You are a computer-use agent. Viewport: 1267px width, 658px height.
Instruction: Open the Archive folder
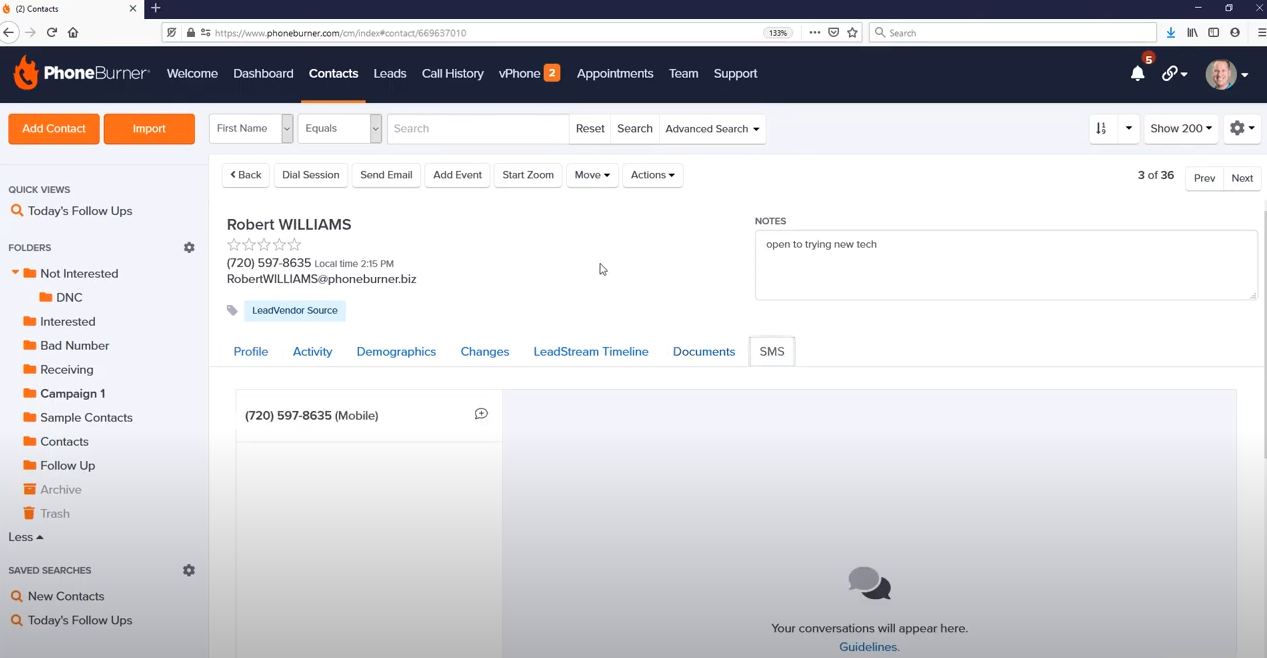click(61, 489)
